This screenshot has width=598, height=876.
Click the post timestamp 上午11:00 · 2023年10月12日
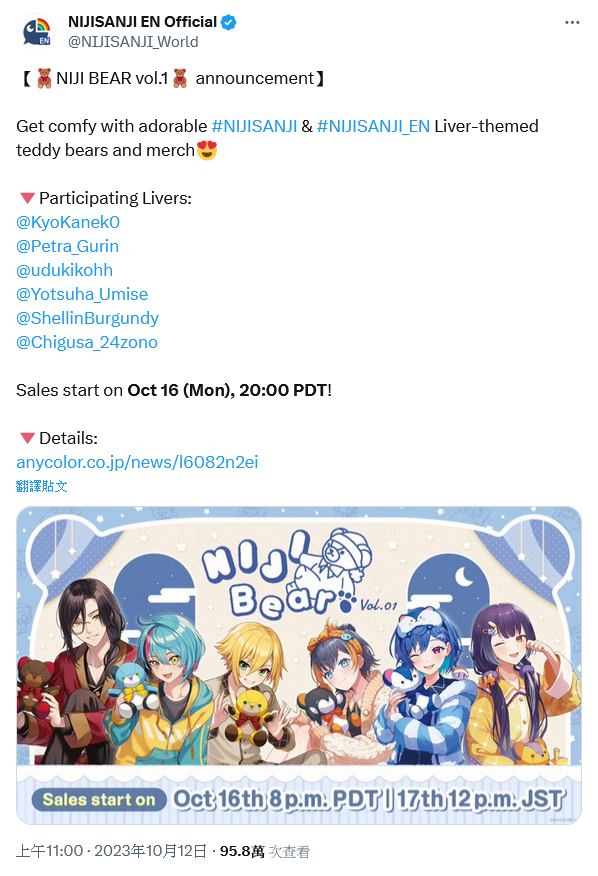pos(111,851)
